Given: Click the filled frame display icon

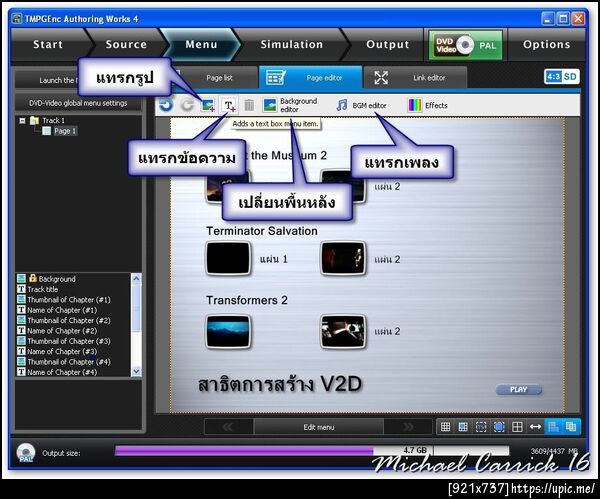Looking at the screenshot, I should 499,427.
